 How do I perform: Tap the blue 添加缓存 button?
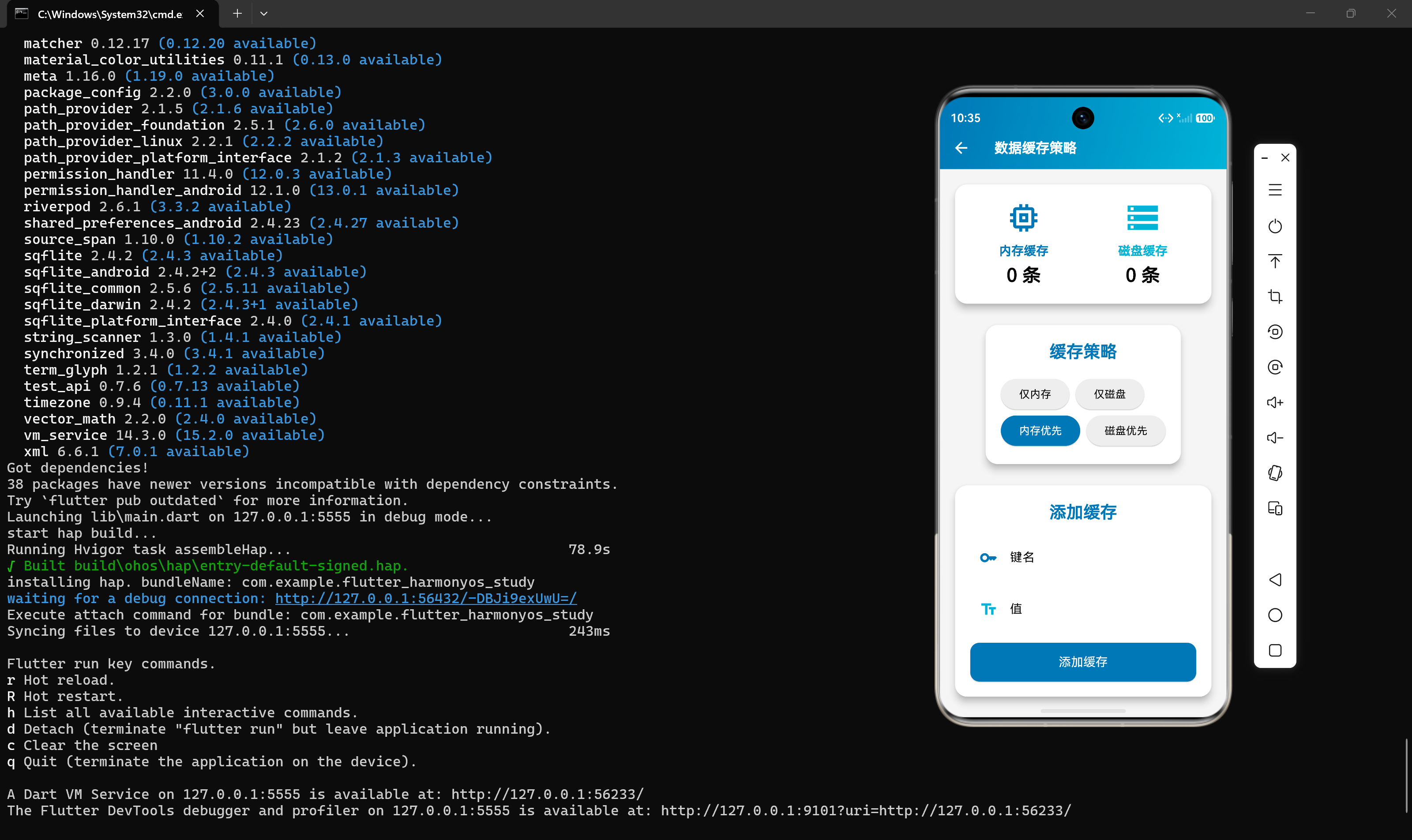pyautogui.click(x=1082, y=662)
